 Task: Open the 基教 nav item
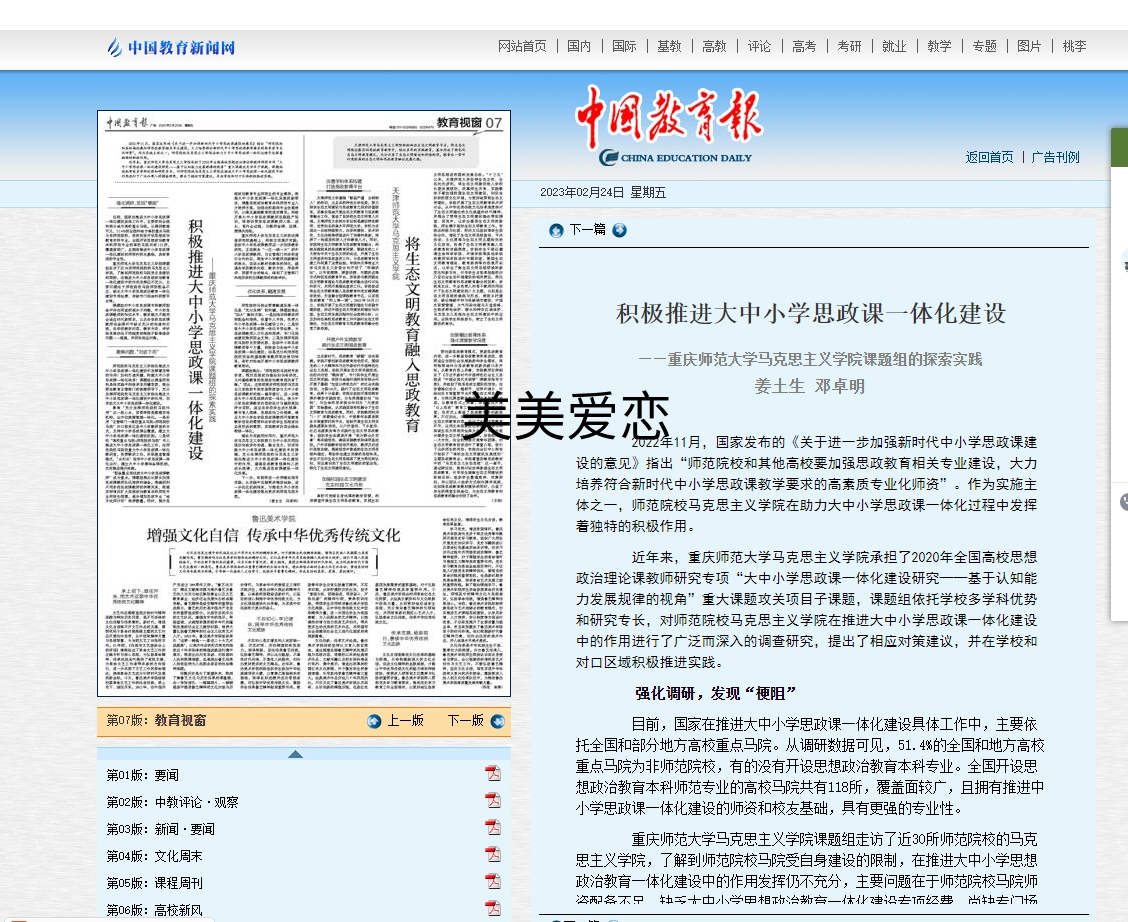point(669,46)
